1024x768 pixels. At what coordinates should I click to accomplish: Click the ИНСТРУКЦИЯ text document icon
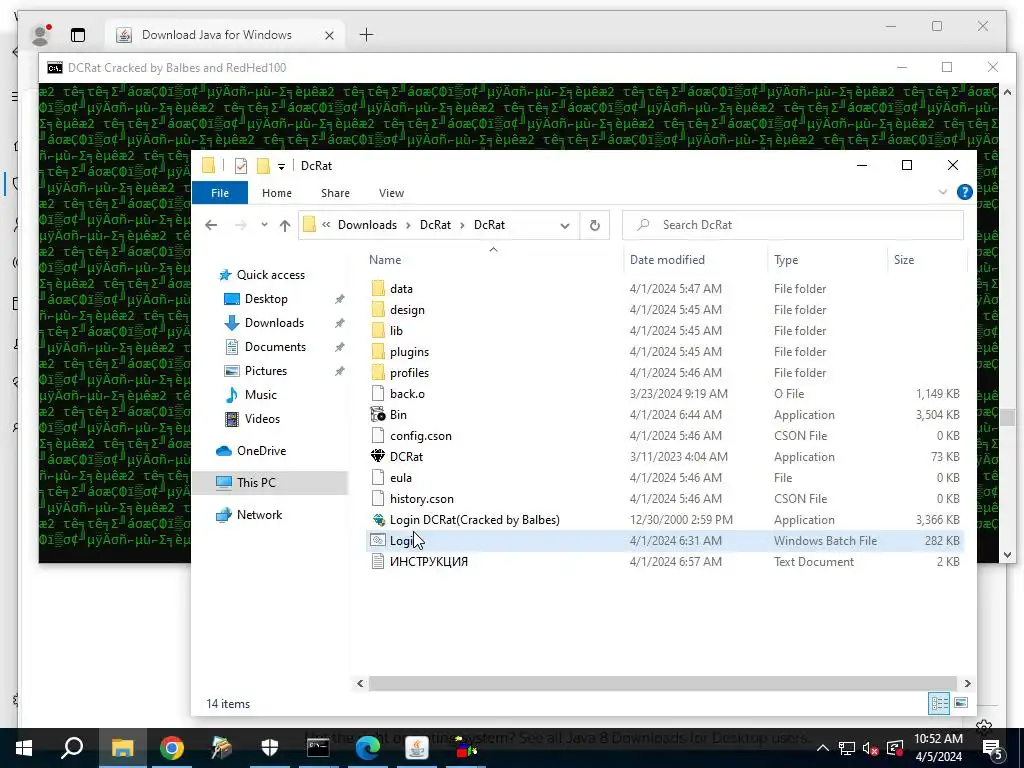[x=378, y=561]
